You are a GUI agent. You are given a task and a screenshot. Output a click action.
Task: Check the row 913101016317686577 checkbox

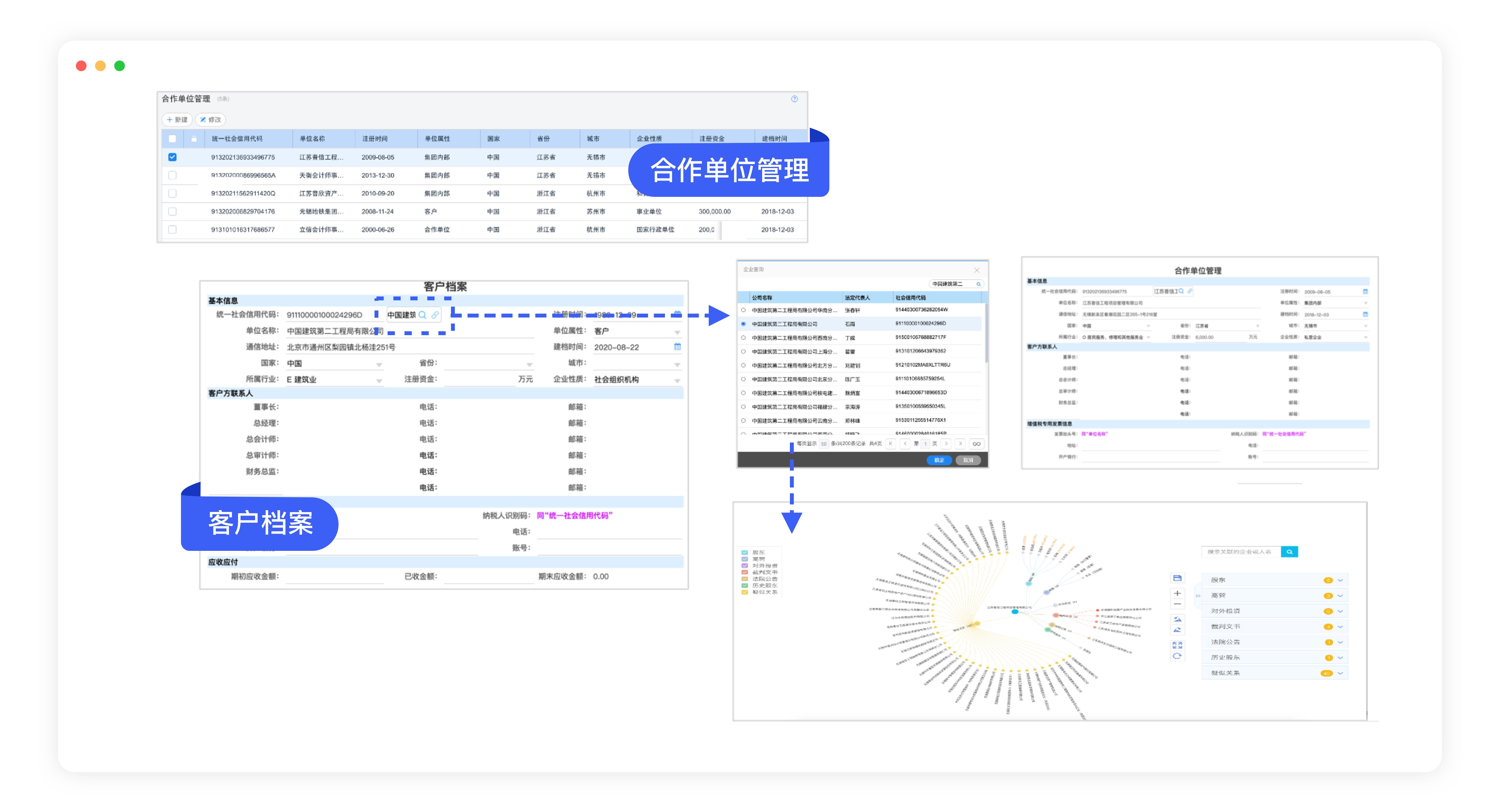pos(172,229)
